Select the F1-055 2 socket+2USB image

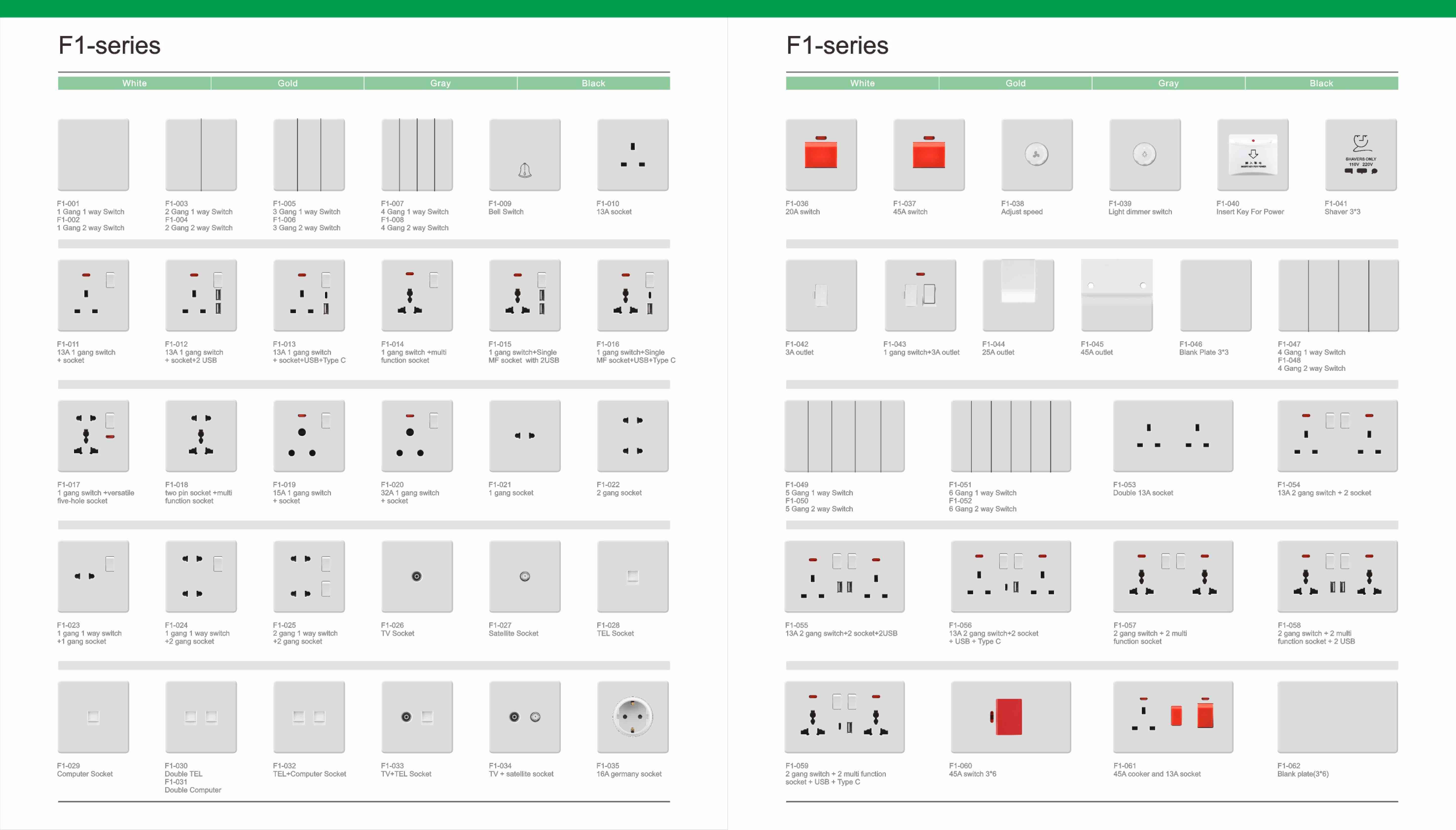click(844, 576)
